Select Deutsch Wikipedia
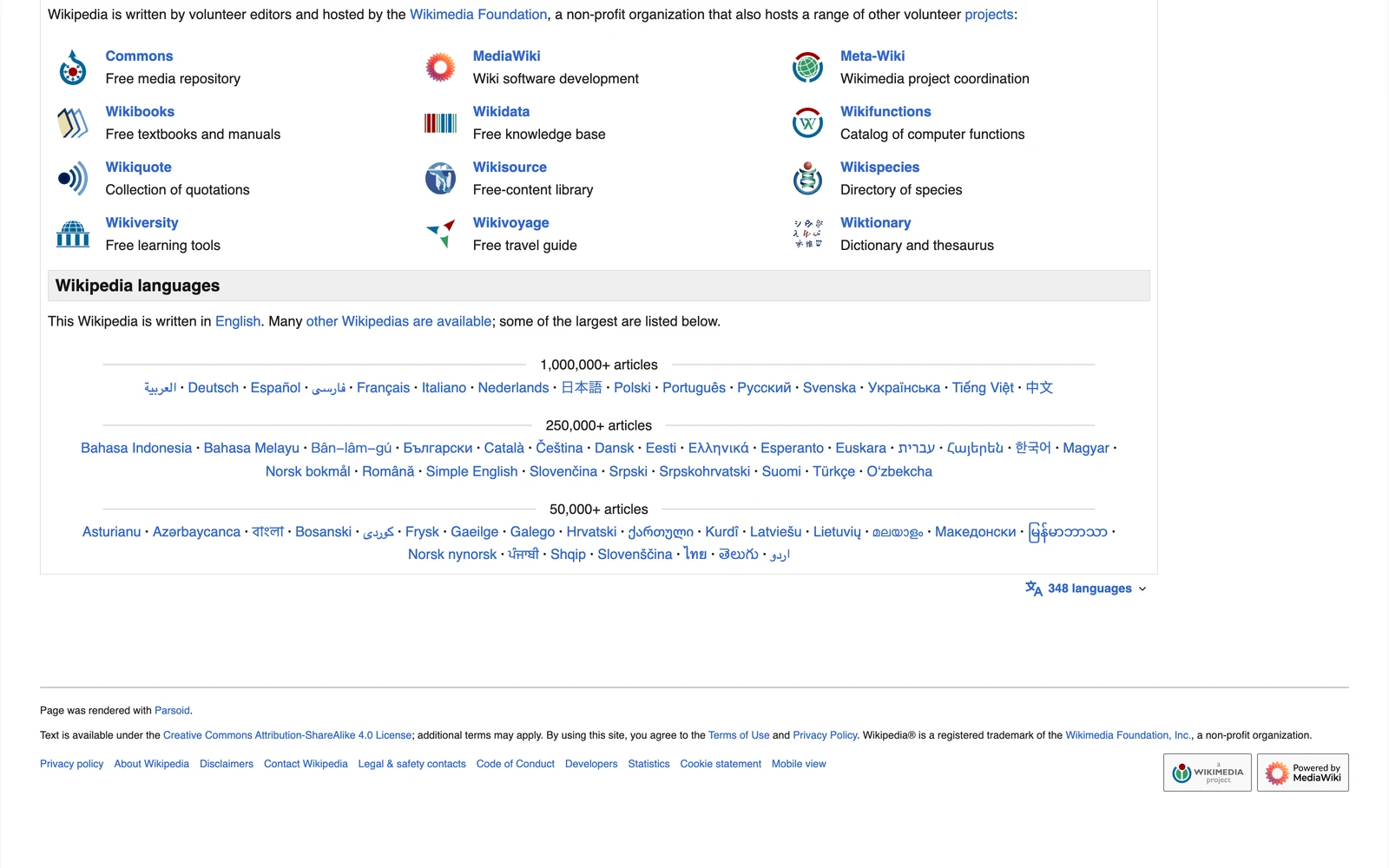 click(213, 387)
